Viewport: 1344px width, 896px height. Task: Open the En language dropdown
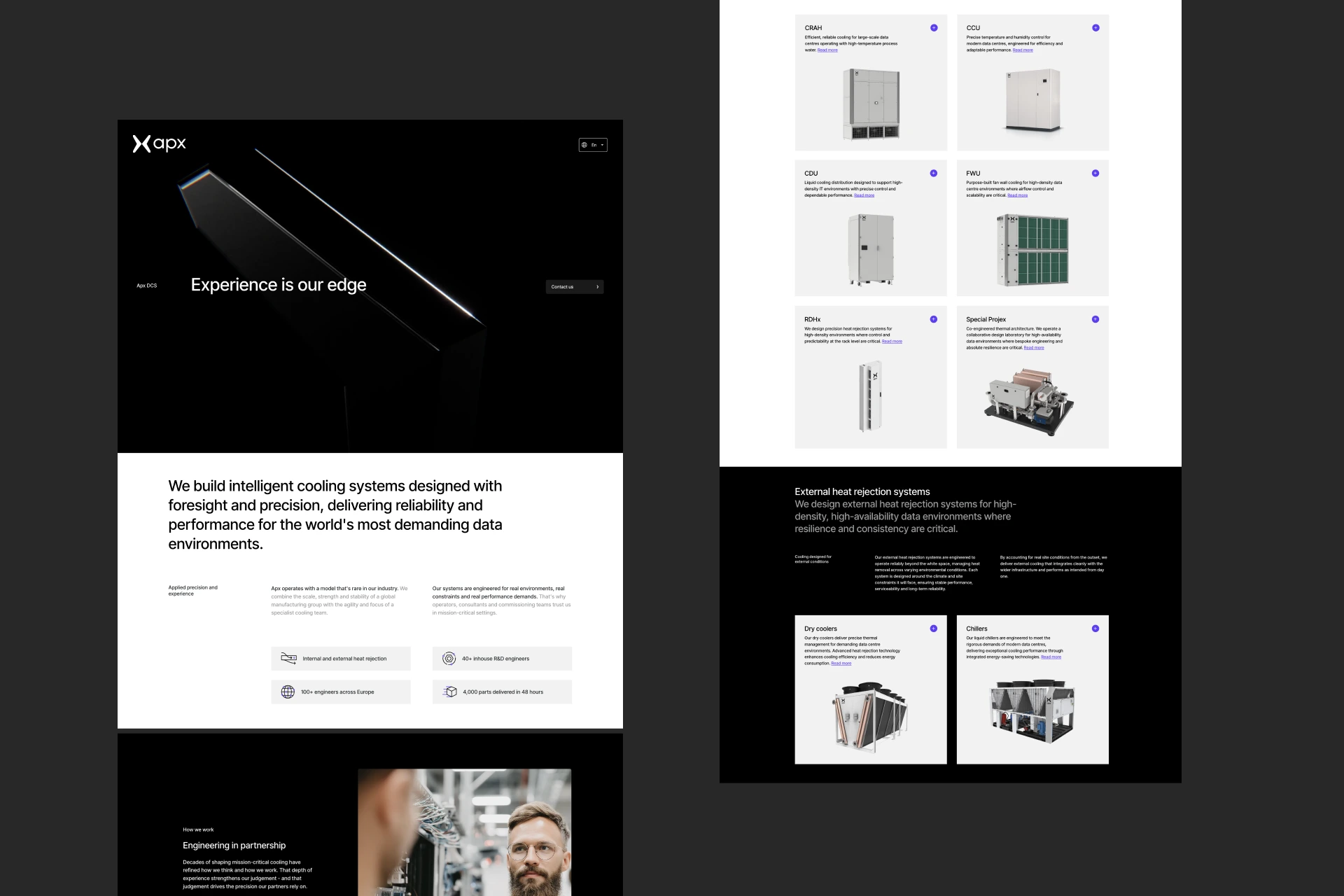(593, 145)
